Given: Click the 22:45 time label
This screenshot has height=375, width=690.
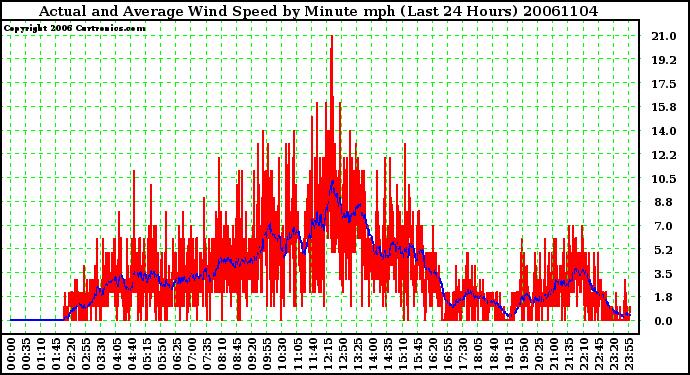Looking at the screenshot, I should coord(598,354).
